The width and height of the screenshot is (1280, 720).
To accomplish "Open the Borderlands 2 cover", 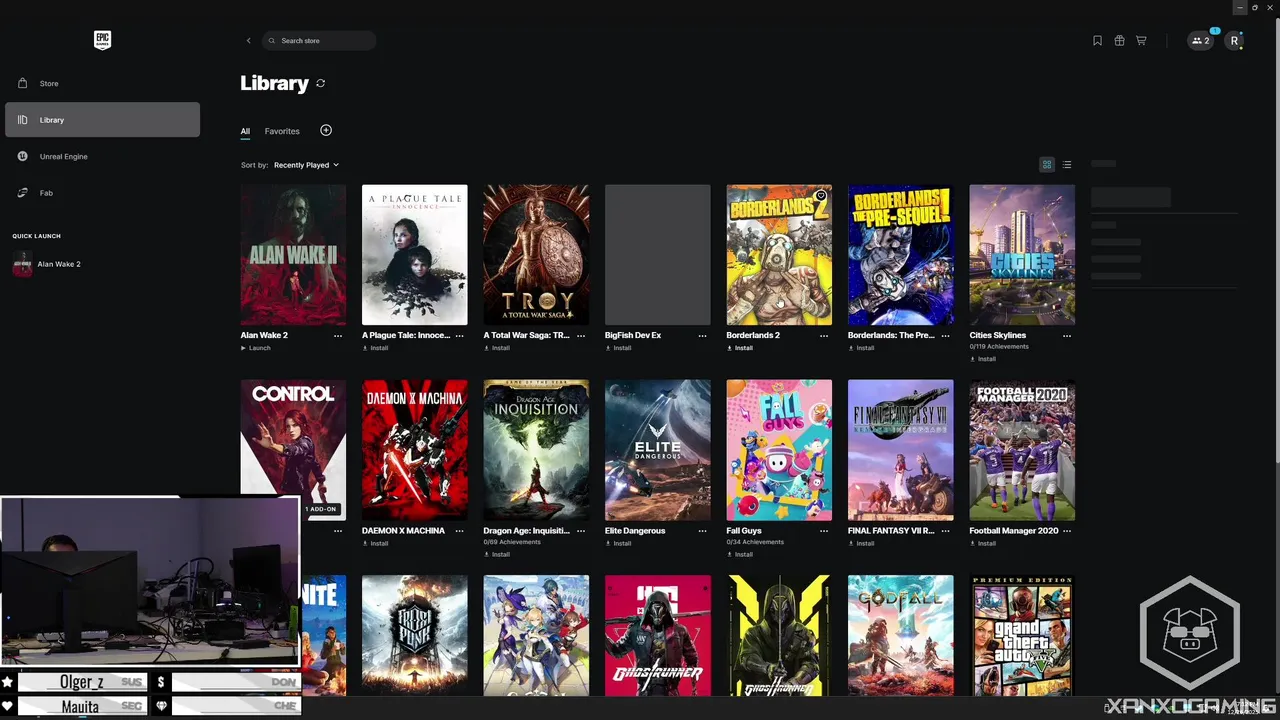I will [x=779, y=254].
